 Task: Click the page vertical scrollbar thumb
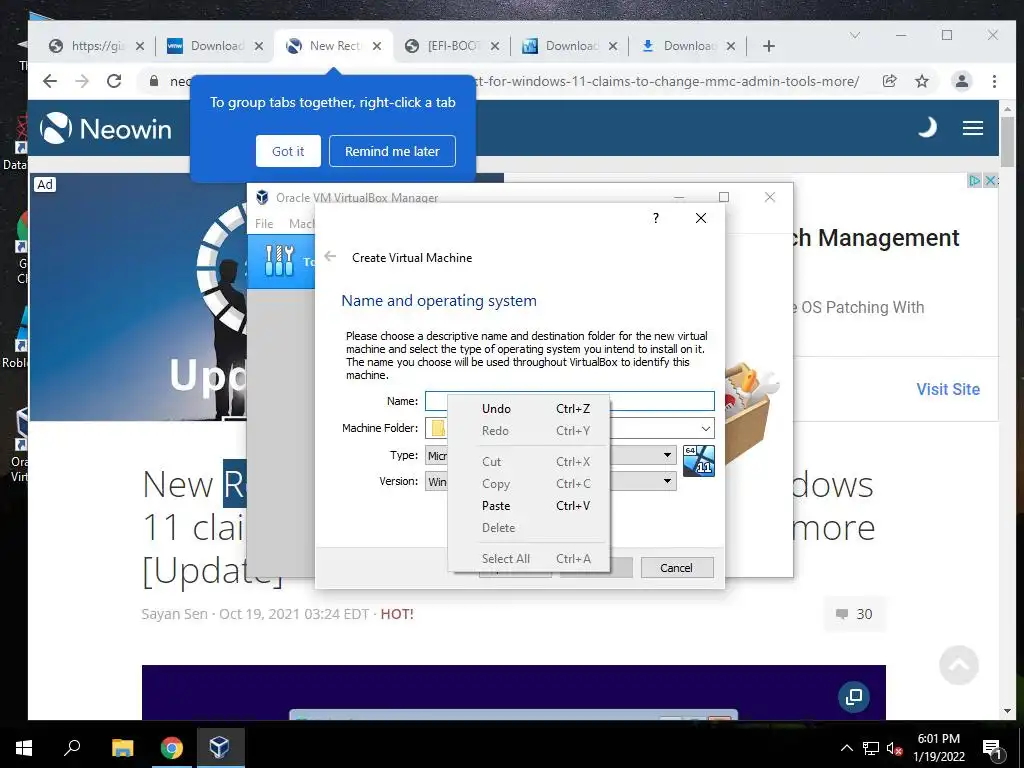pyautogui.click(x=1007, y=140)
